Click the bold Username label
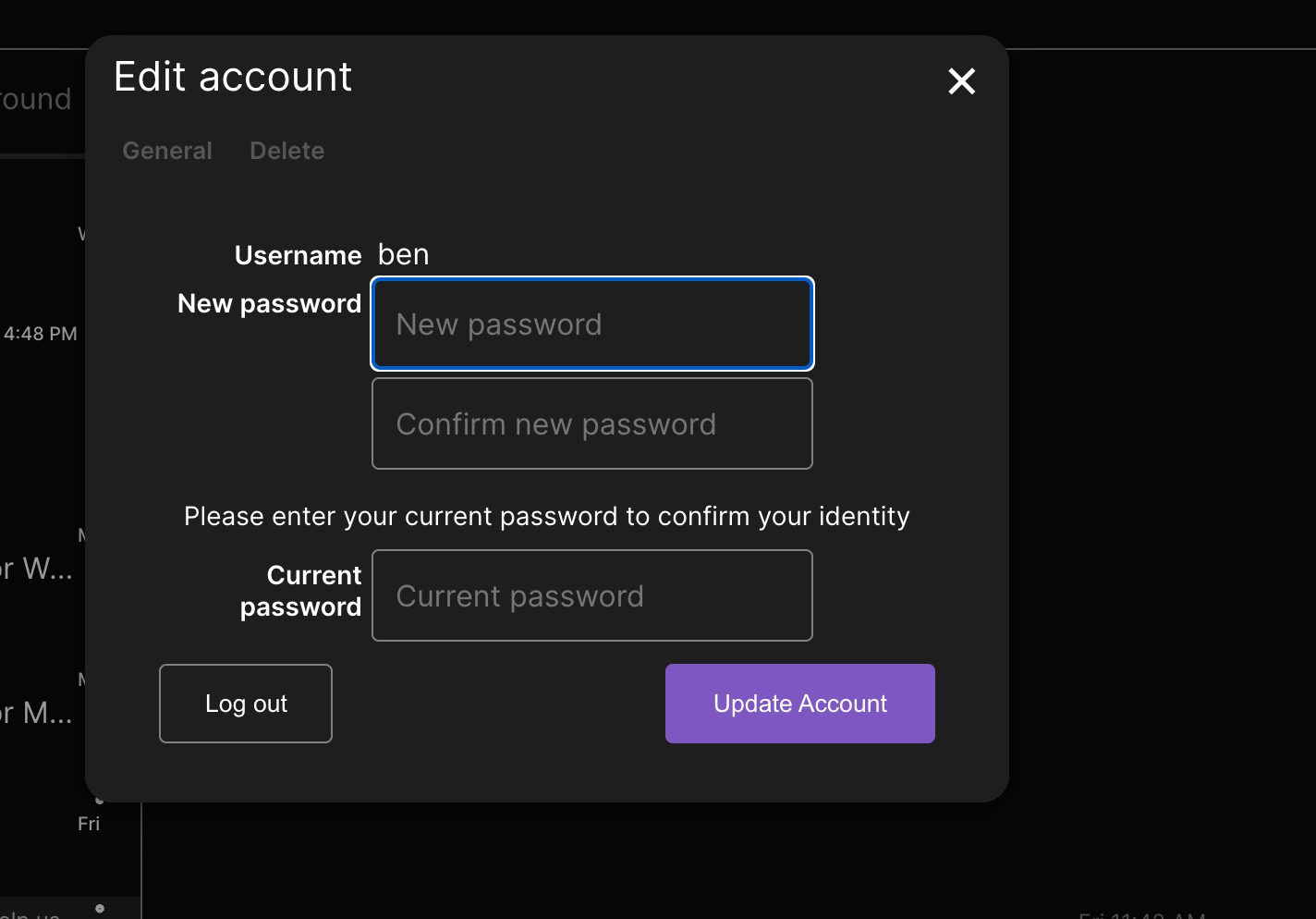The image size is (1316, 919). click(298, 256)
